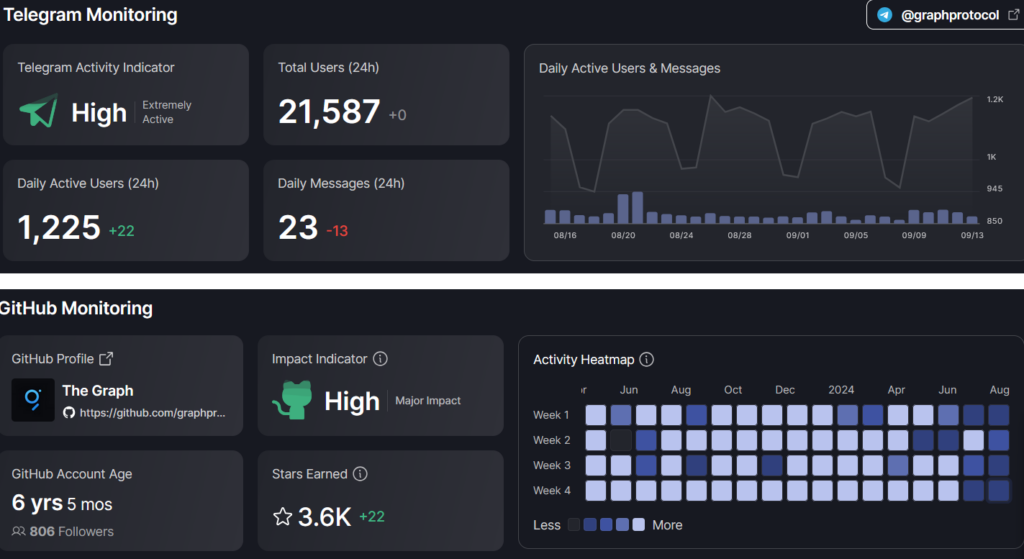This screenshot has width=1024, height=559.
Task: Click the Oct month label in heatmap
Action: coord(733,390)
